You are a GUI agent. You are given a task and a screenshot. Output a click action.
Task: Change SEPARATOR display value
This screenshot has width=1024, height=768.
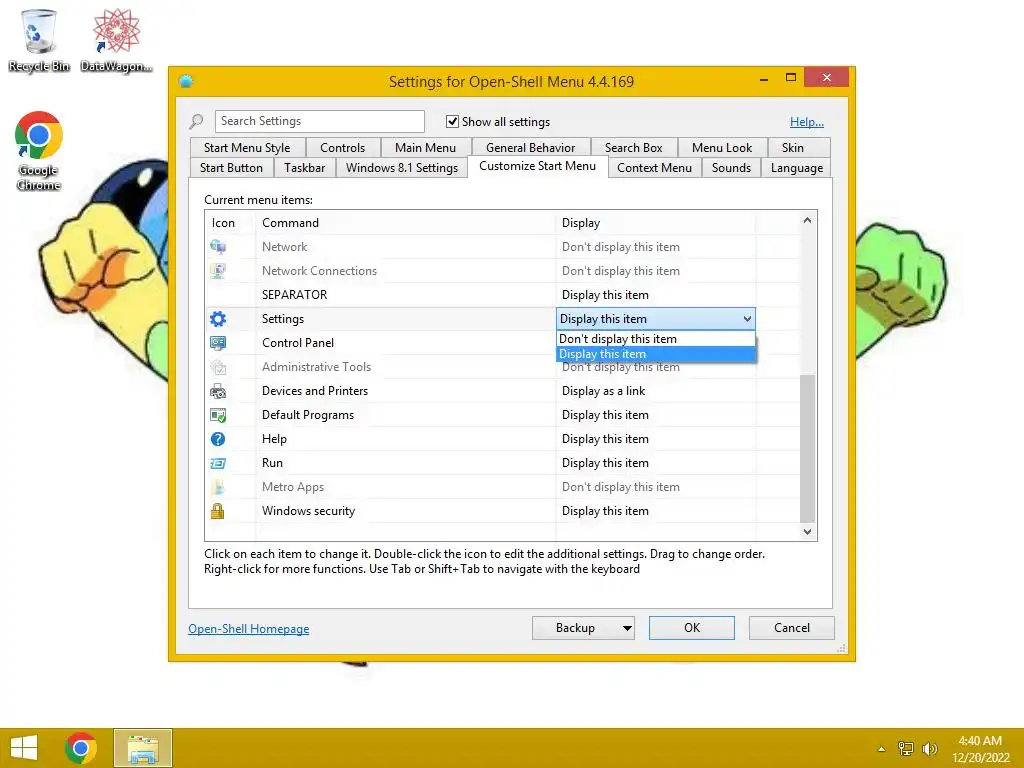(x=605, y=295)
